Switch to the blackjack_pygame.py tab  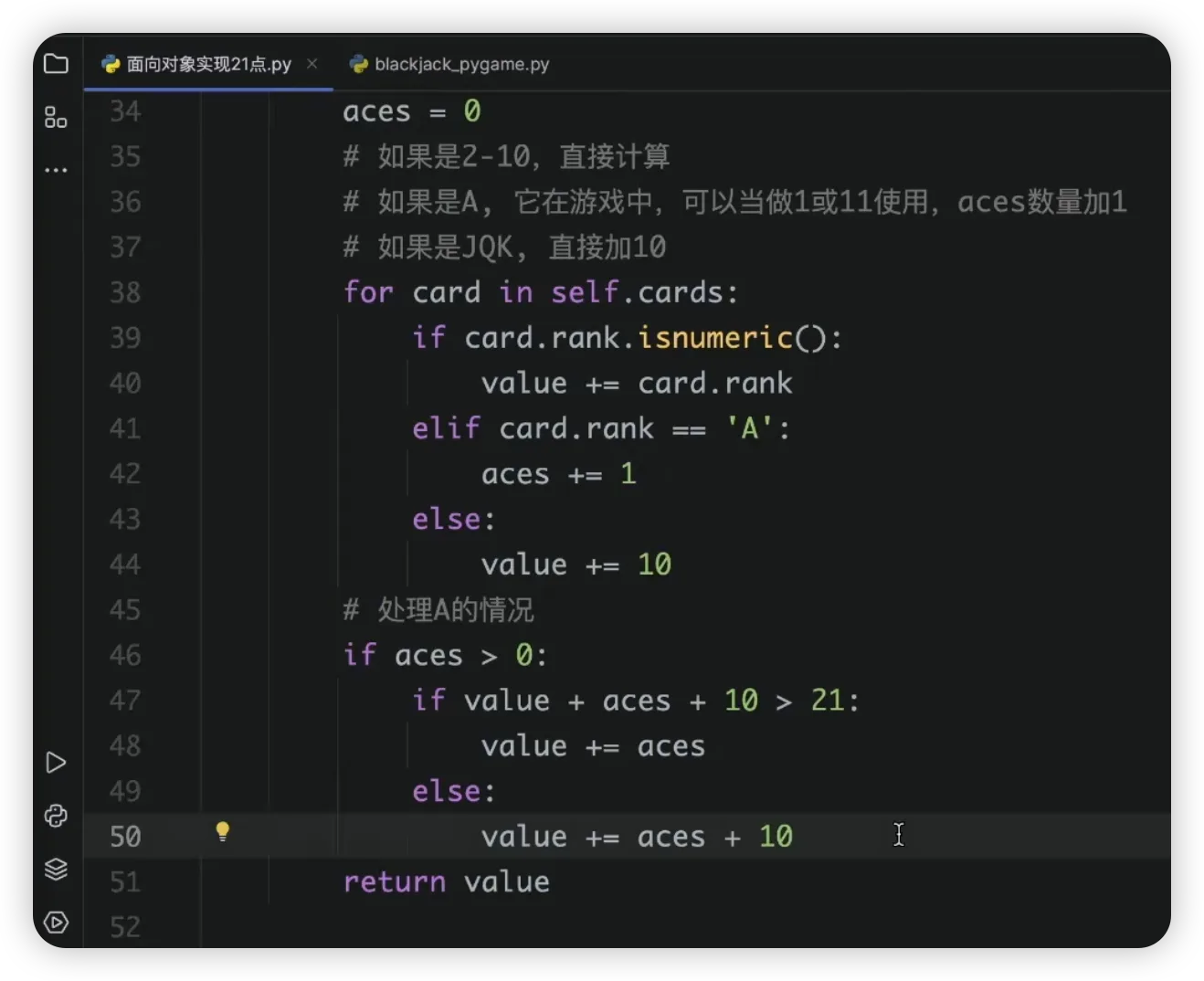pyautogui.click(x=450, y=64)
